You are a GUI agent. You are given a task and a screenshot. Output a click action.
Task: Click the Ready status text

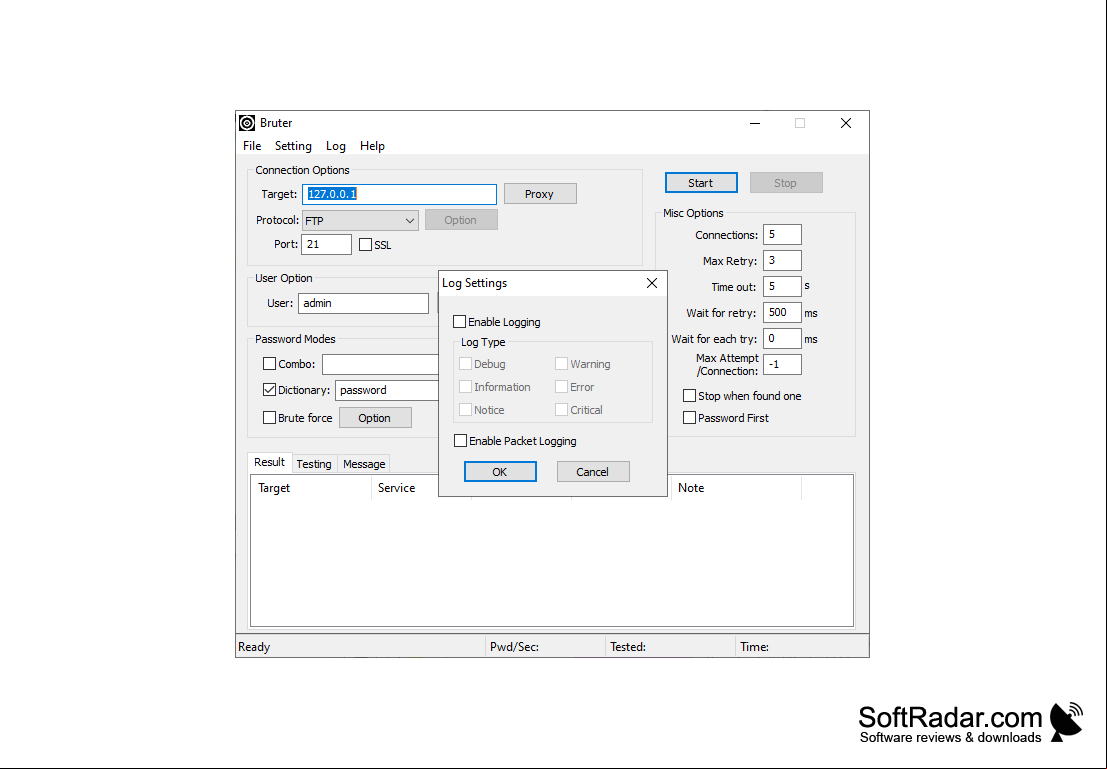pos(254,647)
